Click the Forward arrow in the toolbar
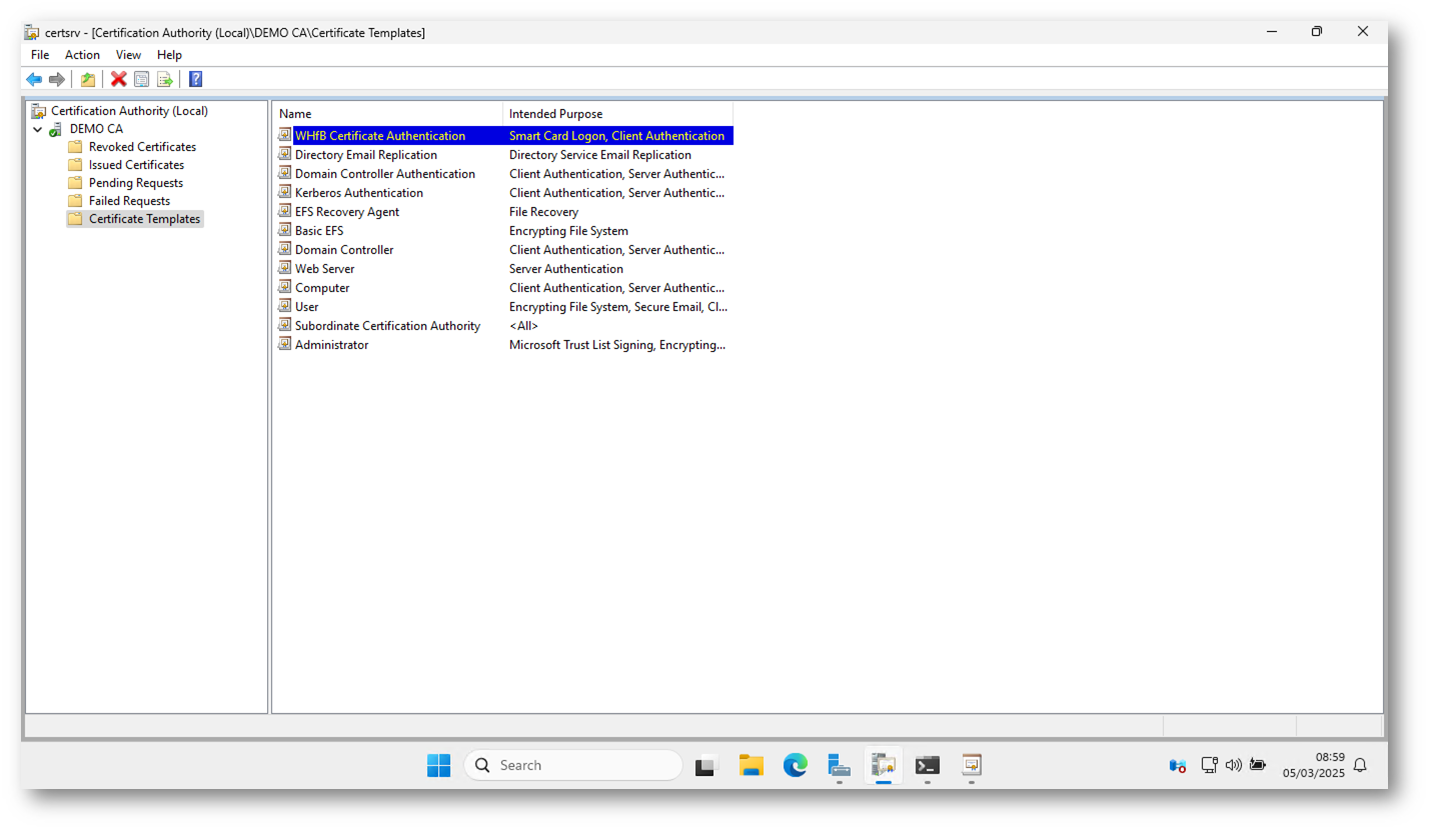This screenshot has width=1430, height=831. [x=57, y=79]
